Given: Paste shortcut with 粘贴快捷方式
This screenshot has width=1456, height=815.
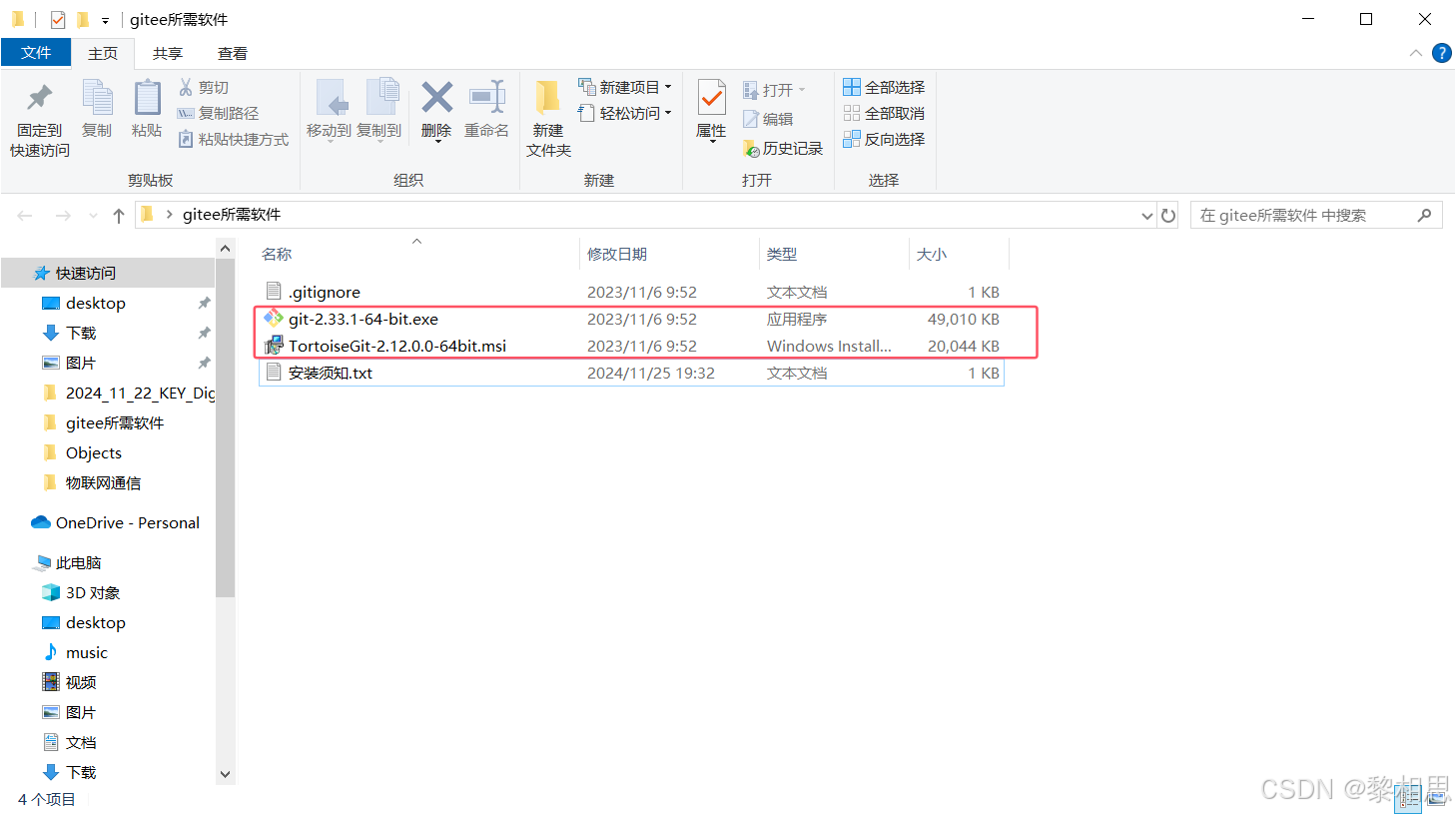Looking at the screenshot, I should (234, 140).
